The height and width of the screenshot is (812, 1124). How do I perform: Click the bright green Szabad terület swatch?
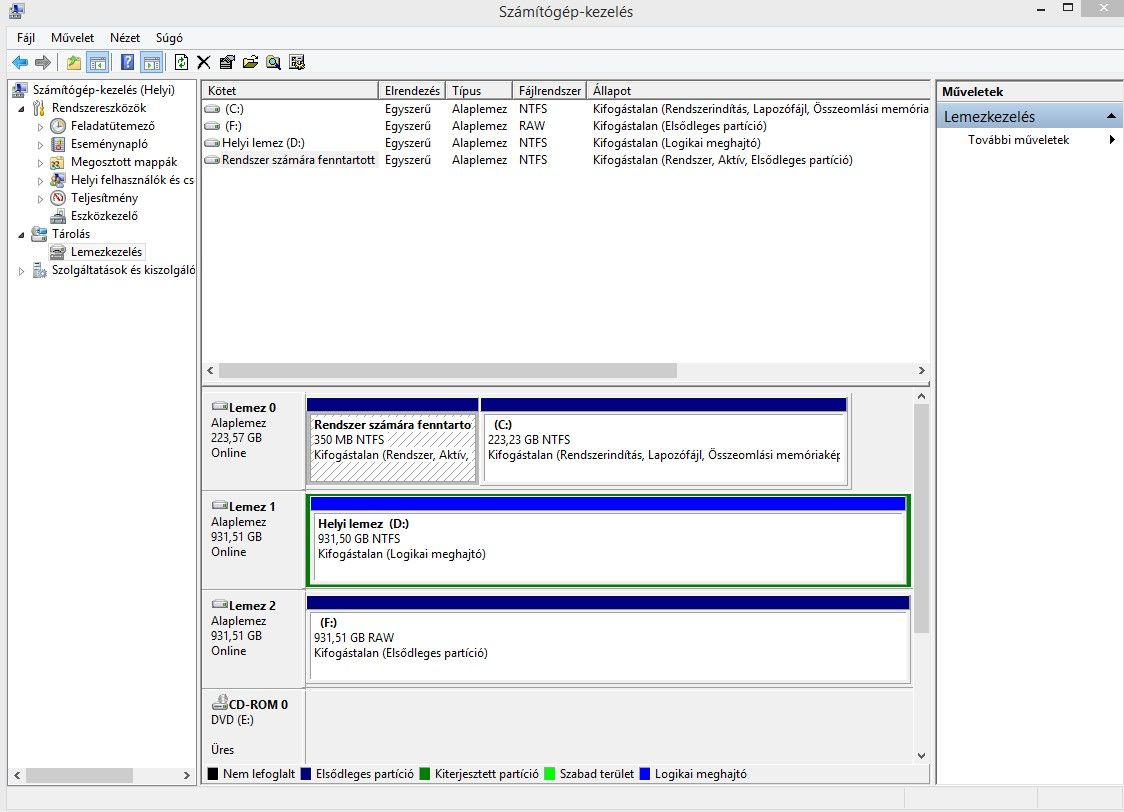pyautogui.click(x=549, y=774)
